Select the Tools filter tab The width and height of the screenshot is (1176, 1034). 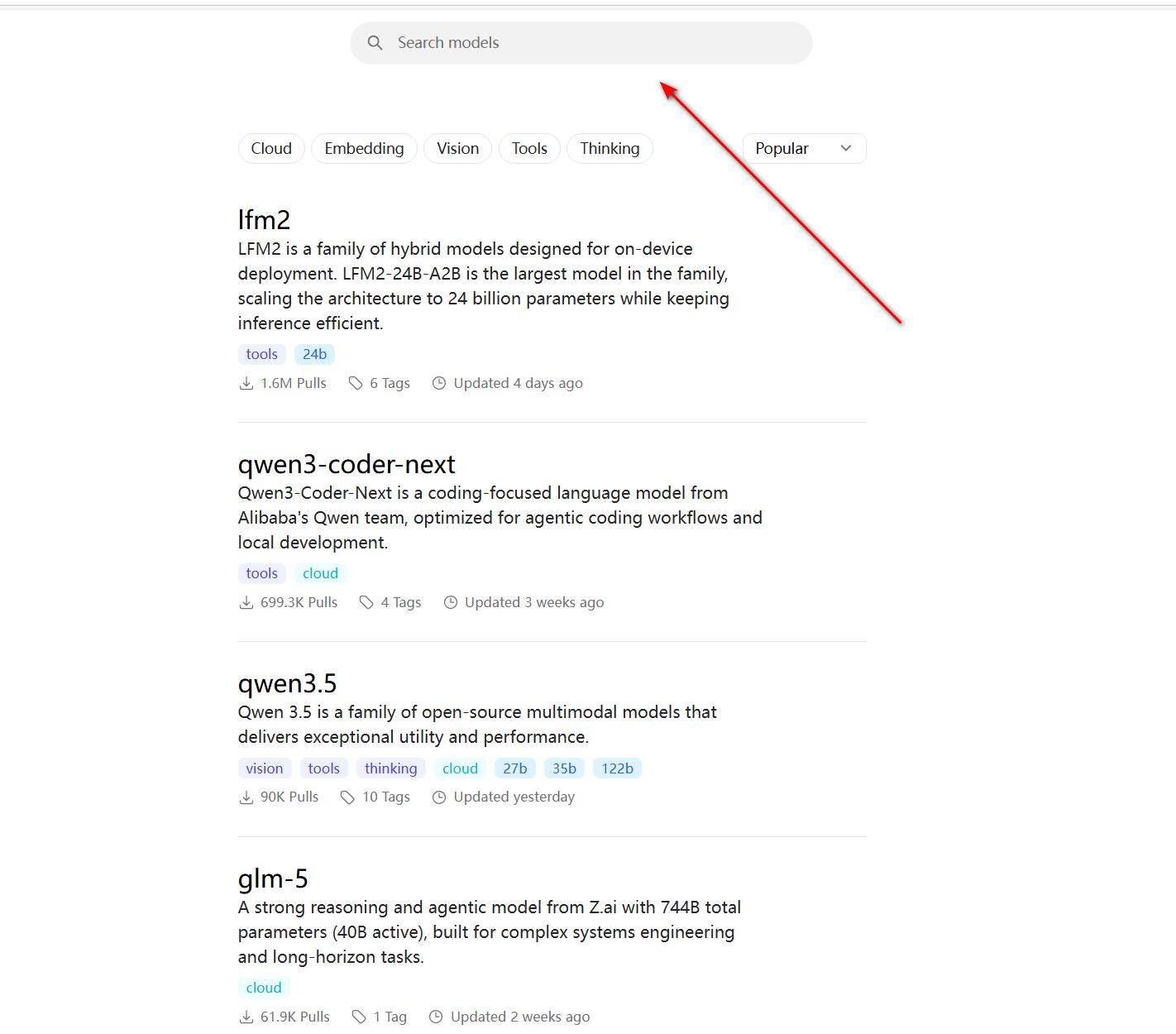click(x=529, y=149)
